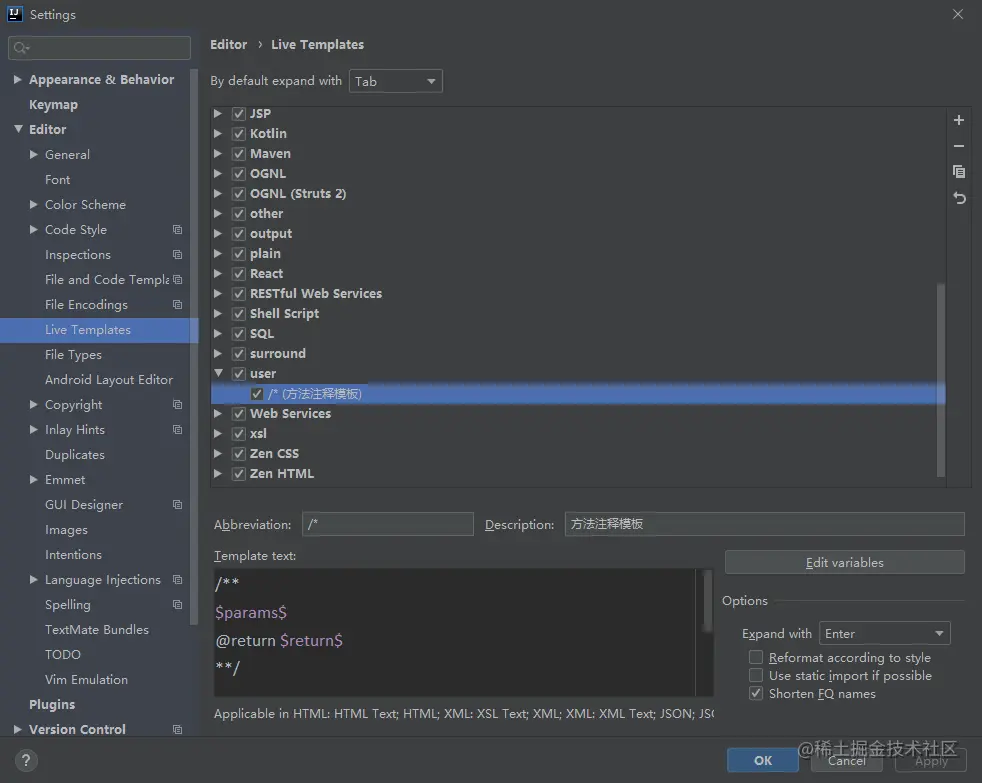
Task: Collapse the Editor settings section
Action: click(x=18, y=129)
